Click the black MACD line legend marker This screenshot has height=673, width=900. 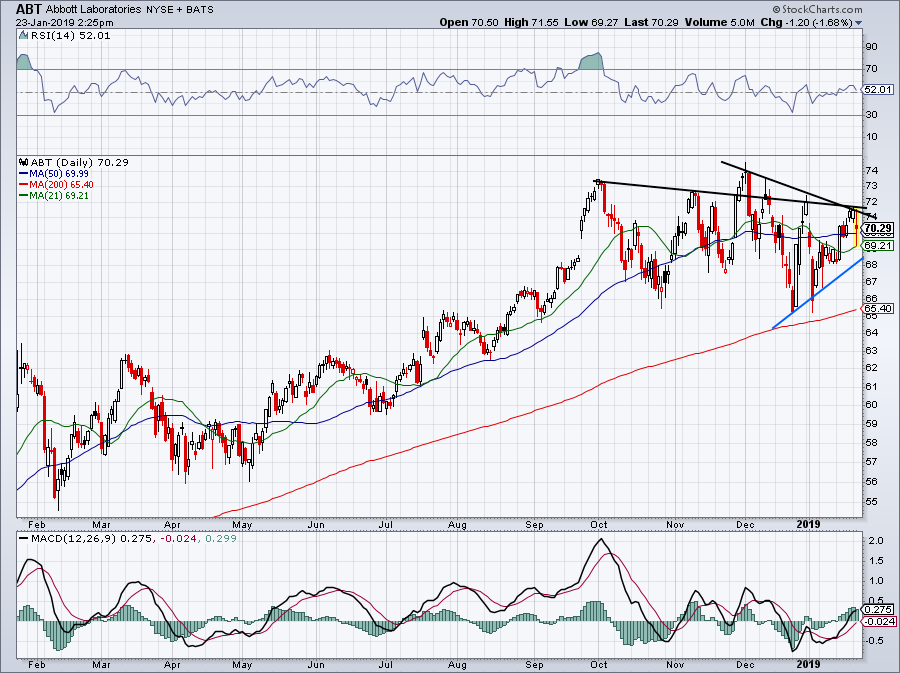coord(23,539)
